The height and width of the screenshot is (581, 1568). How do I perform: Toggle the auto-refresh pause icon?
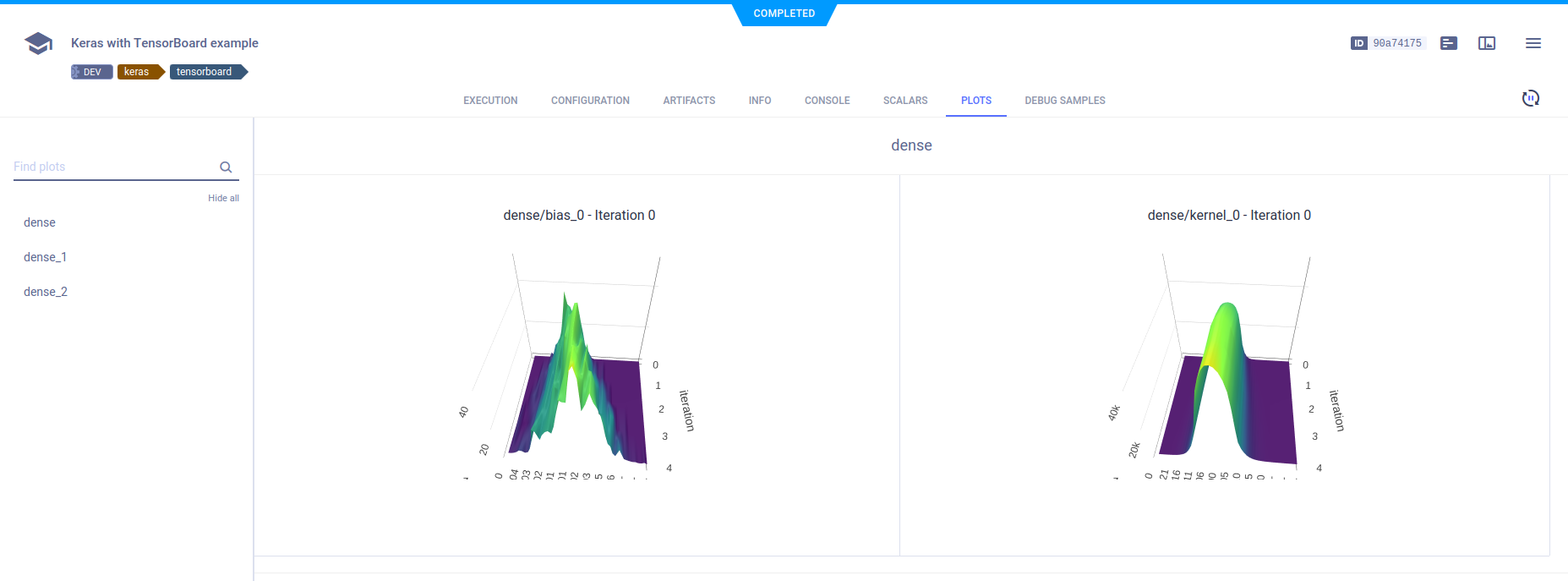click(x=1530, y=98)
